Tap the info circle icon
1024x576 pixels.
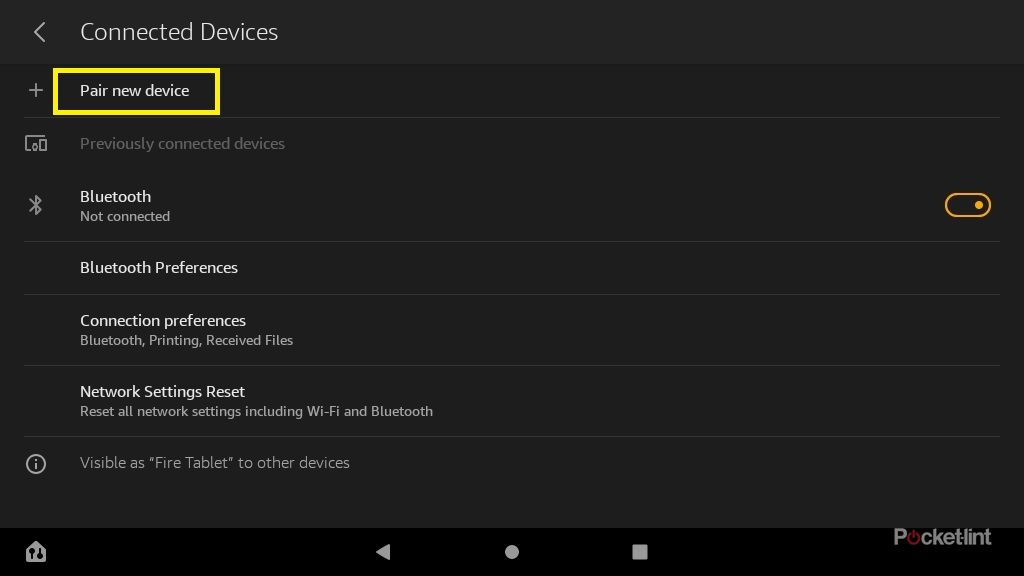tap(36, 464)
